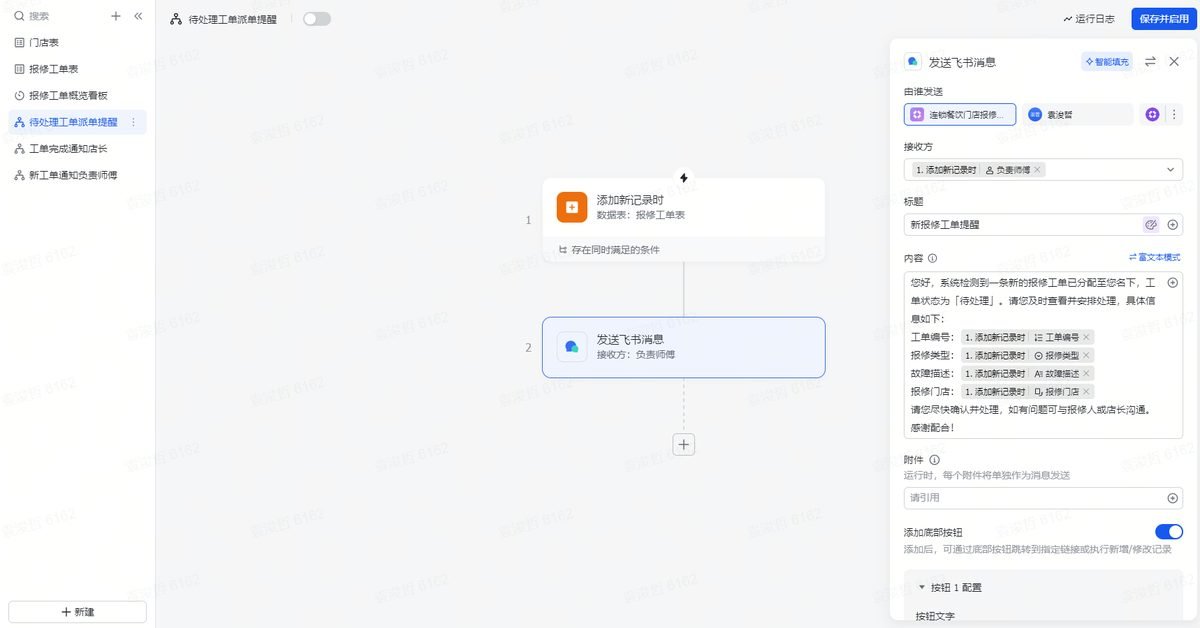This screenshot has width=1200, height=628.
Task: Click the swap action icon in panel header
Action: (x=1150, y=61)
